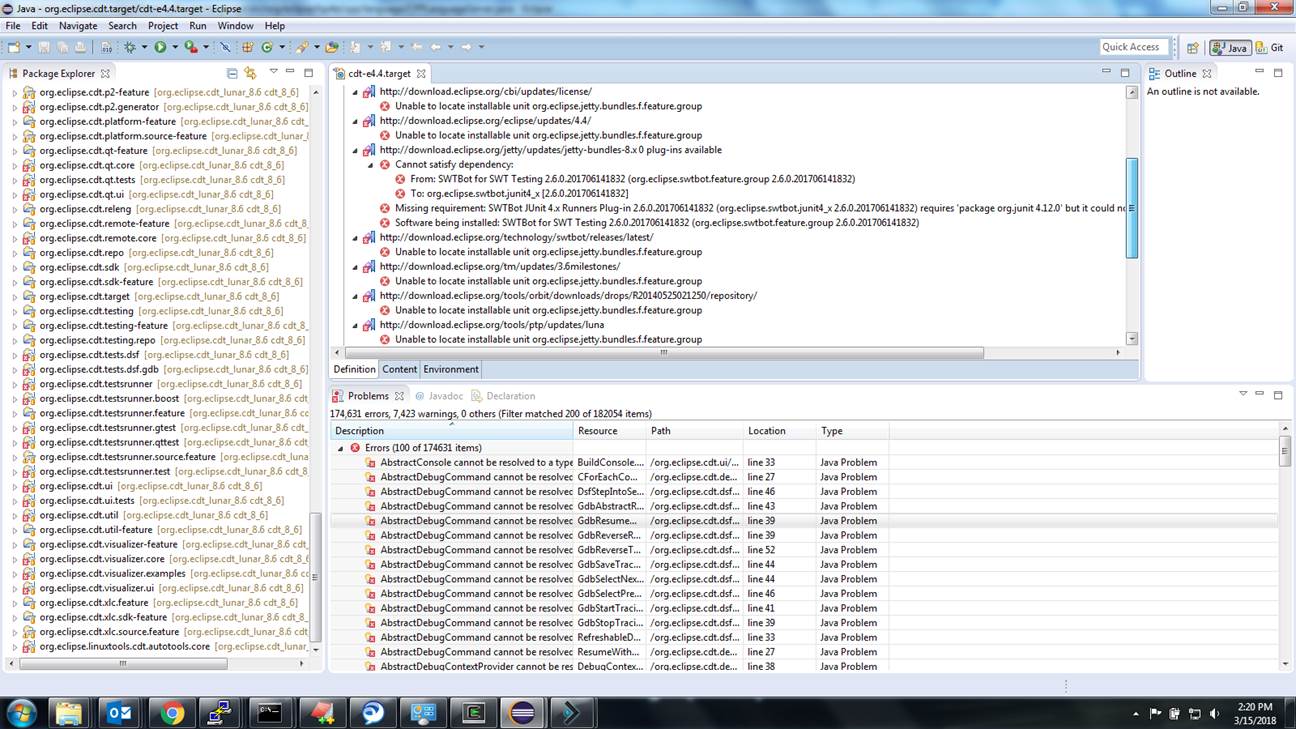Image resolution: width=1296 pixels, height=729 pixels.
Task: Click the editor's vertical scrollbar thumb
Action: (1132, 207)
